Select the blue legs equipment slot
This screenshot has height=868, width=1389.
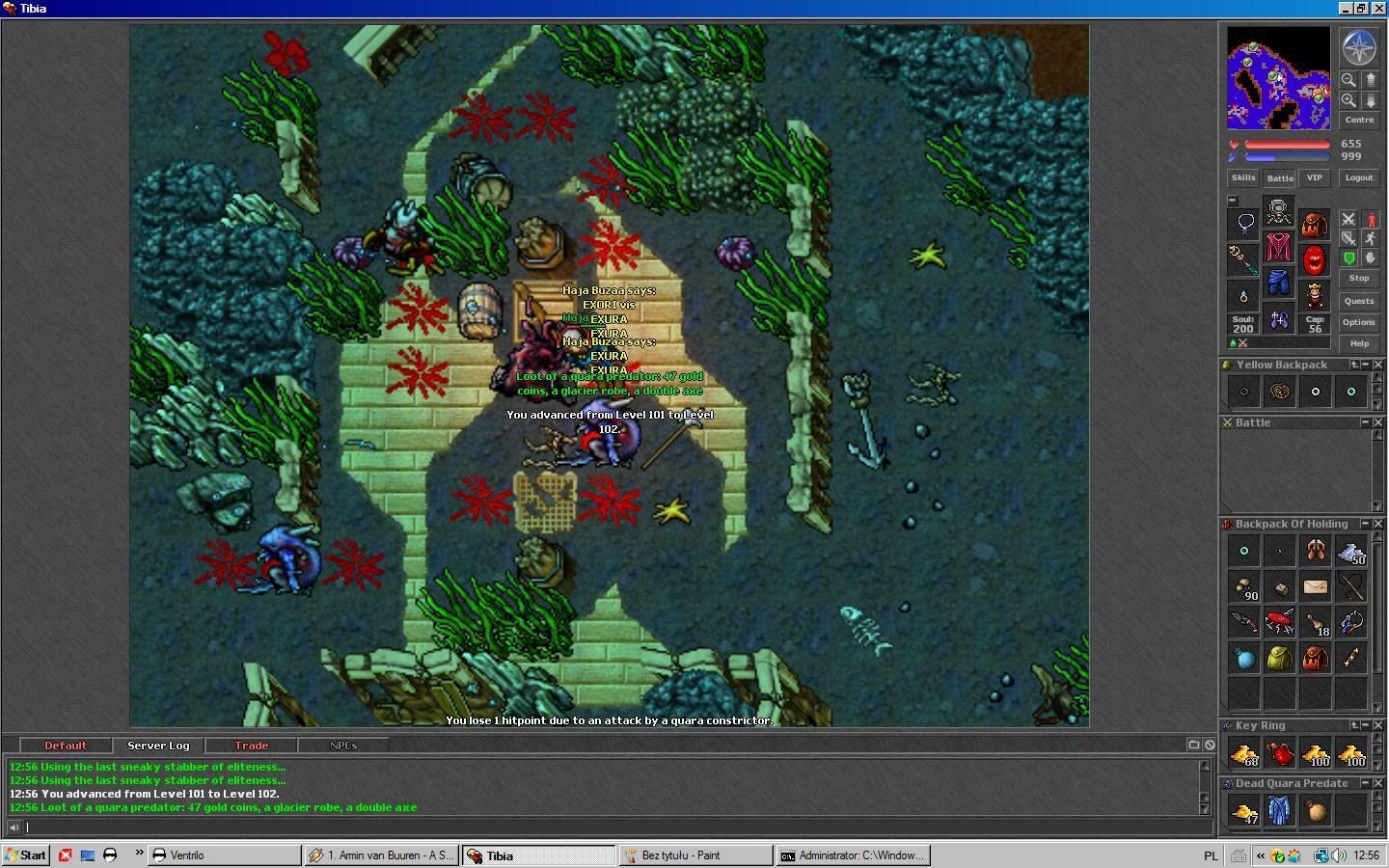[1279, 282]
